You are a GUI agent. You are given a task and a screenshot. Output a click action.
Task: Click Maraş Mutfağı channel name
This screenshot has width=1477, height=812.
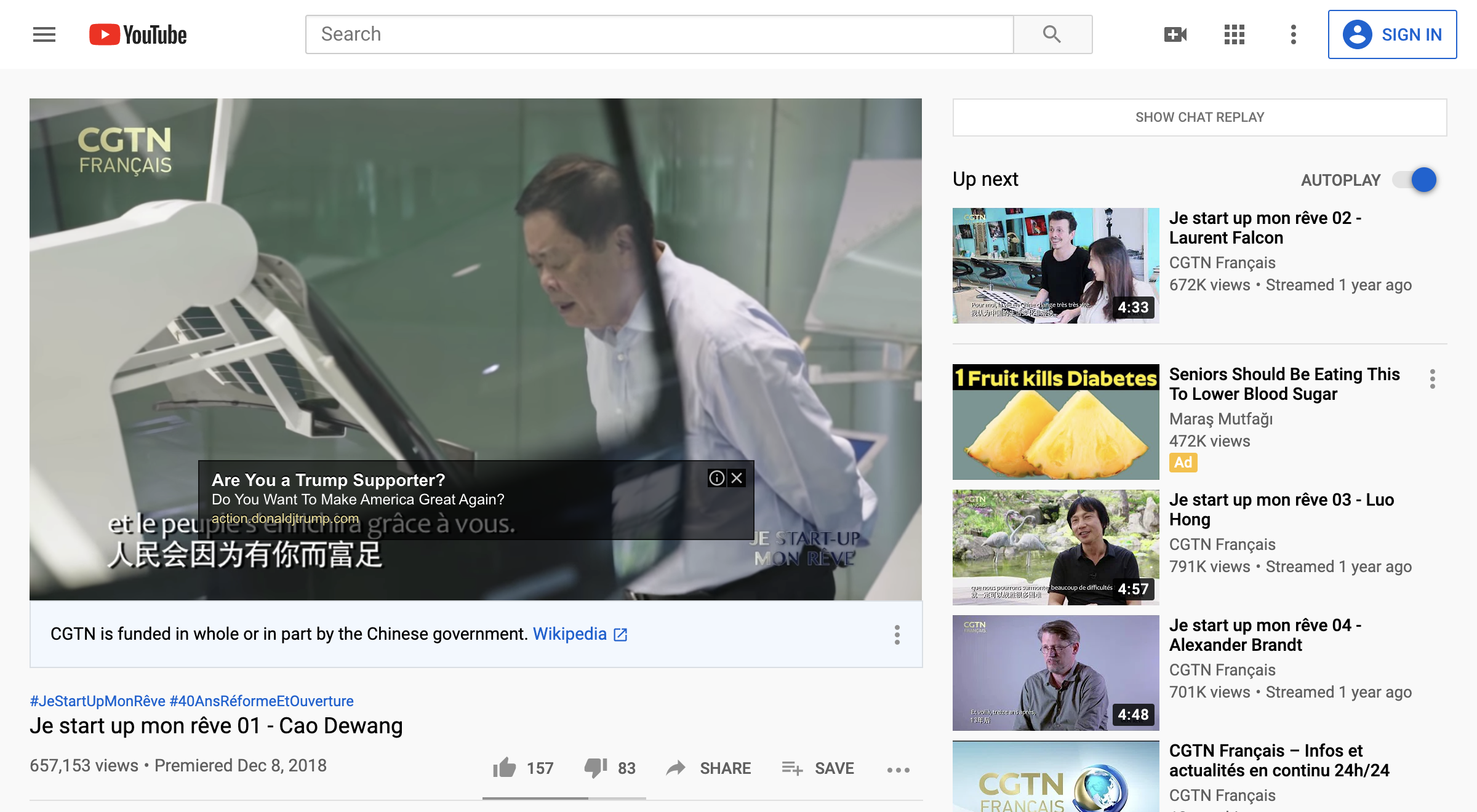pos(1221,419)
